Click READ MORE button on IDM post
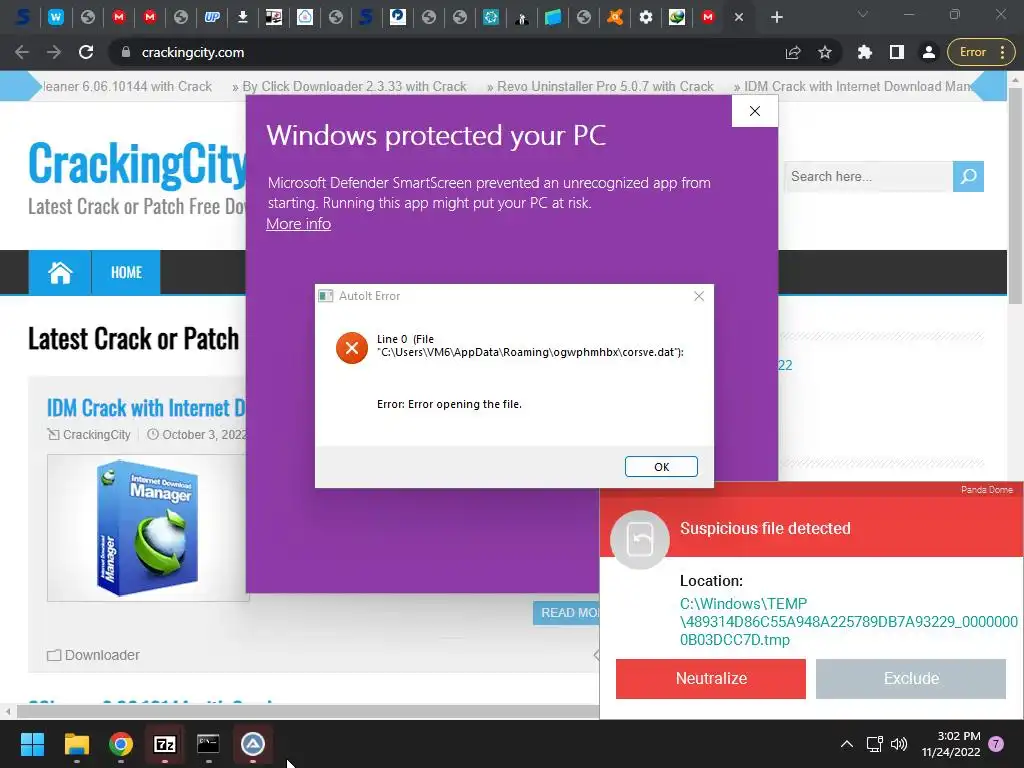The image size is (1024, 768). pos(567,613)
